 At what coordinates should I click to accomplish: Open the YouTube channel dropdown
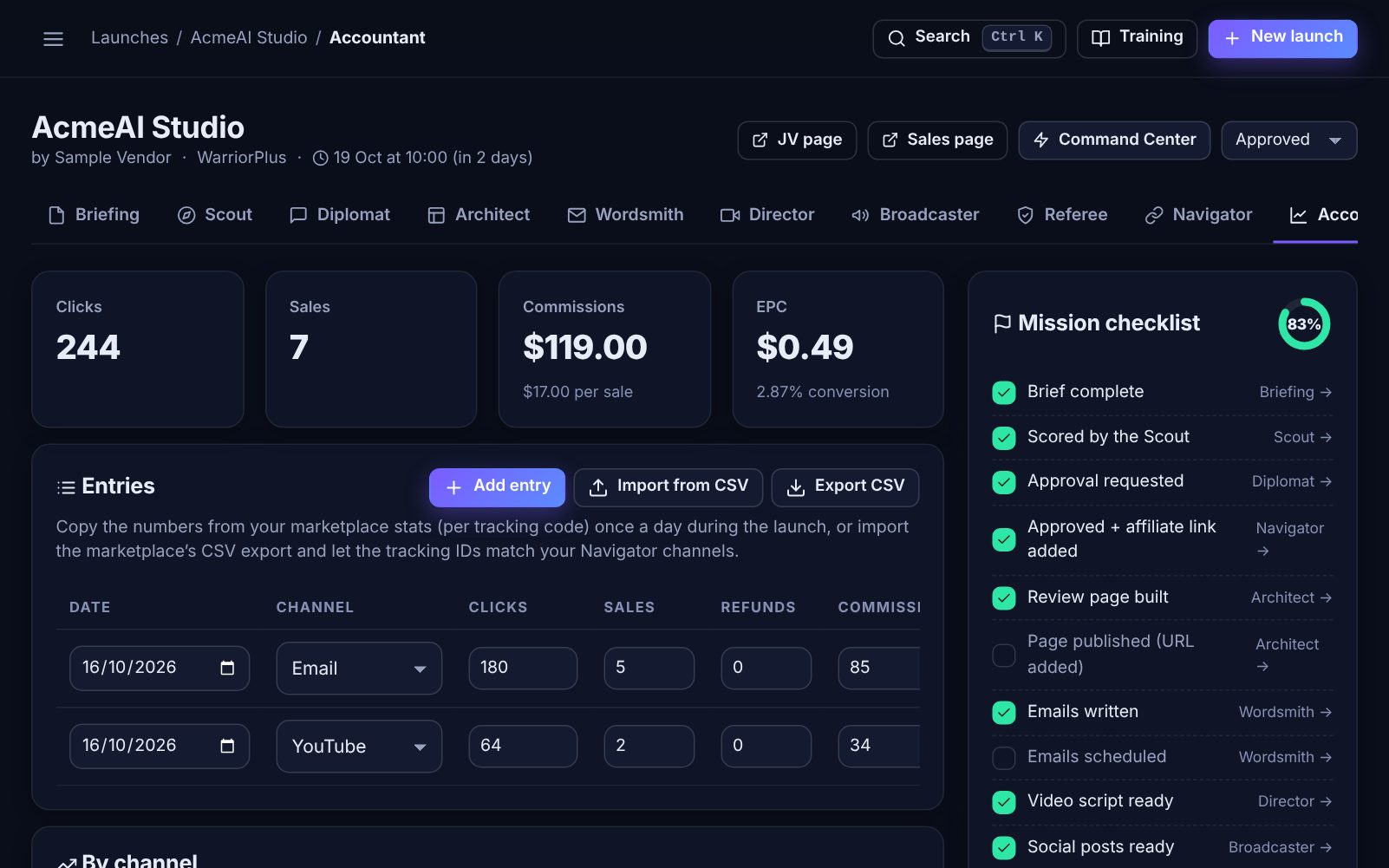[359, 747]
